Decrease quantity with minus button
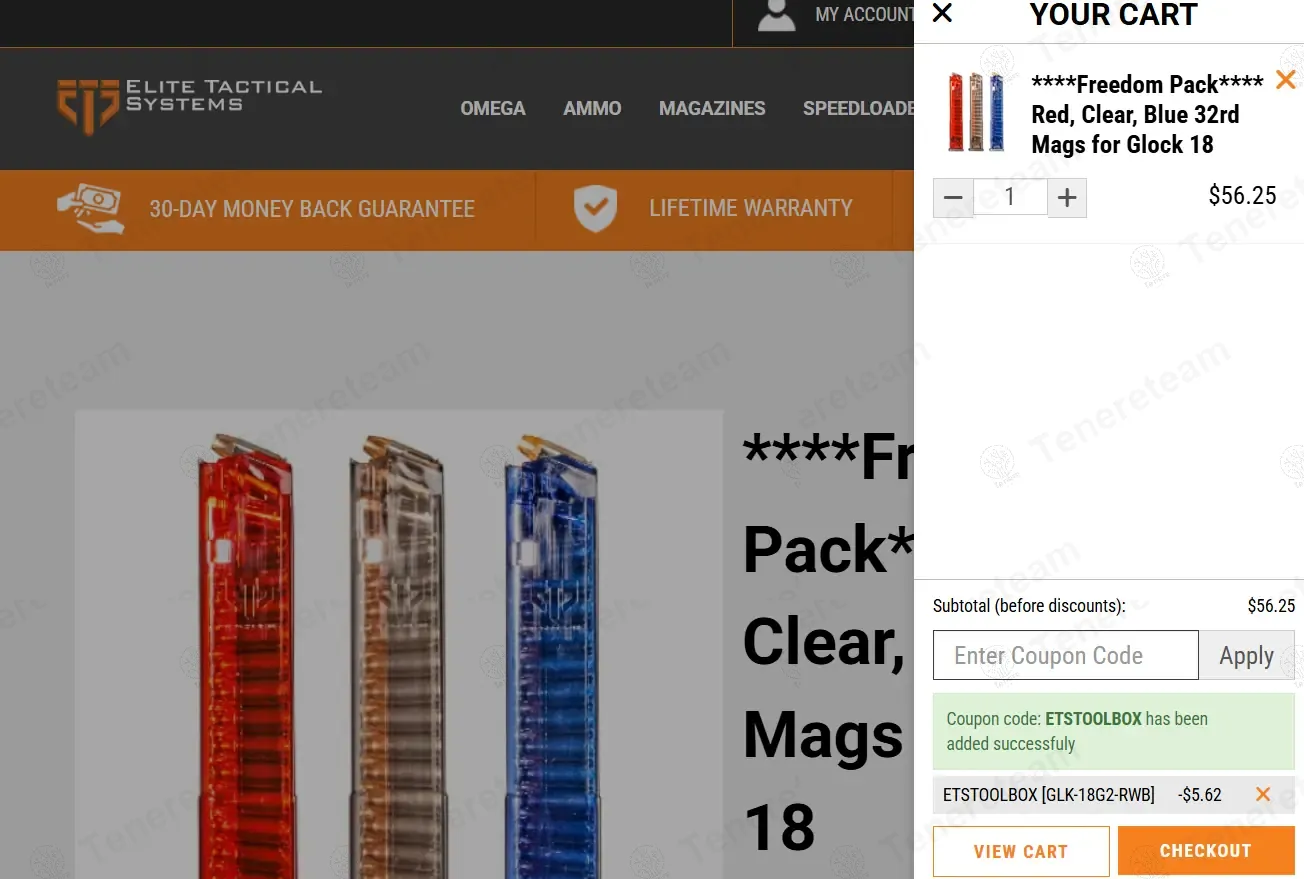Viewport: 1304px width, 879px height. click(x=953, y=198)
